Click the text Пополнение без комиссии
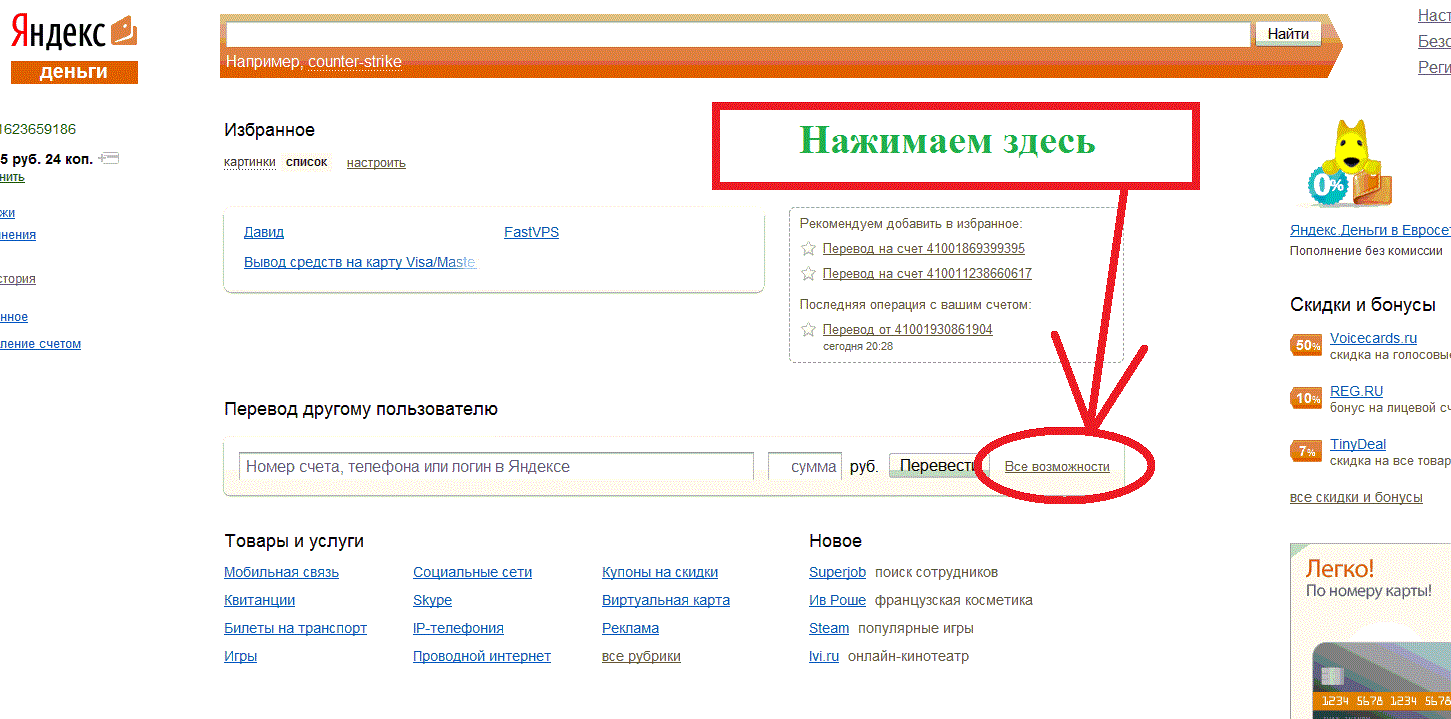This screenshot has width=1451, height=719. 1366,251
